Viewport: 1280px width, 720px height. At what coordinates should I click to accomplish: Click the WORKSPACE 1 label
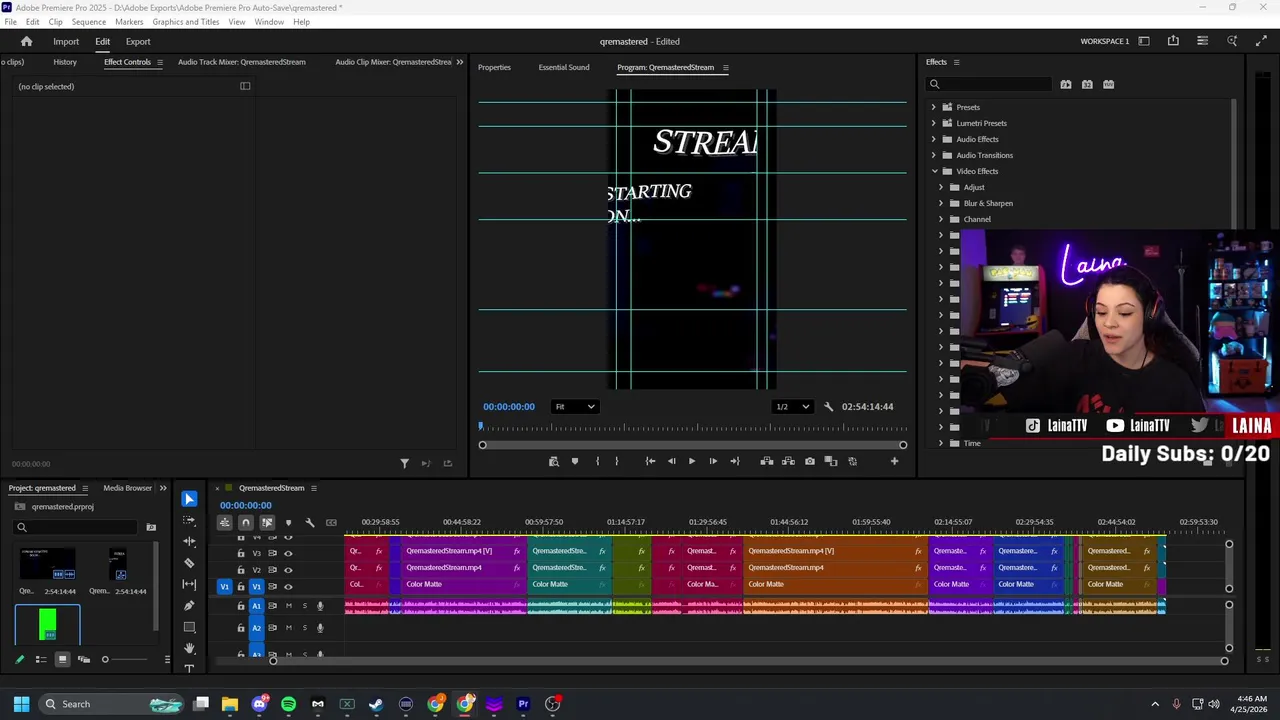1105,41
